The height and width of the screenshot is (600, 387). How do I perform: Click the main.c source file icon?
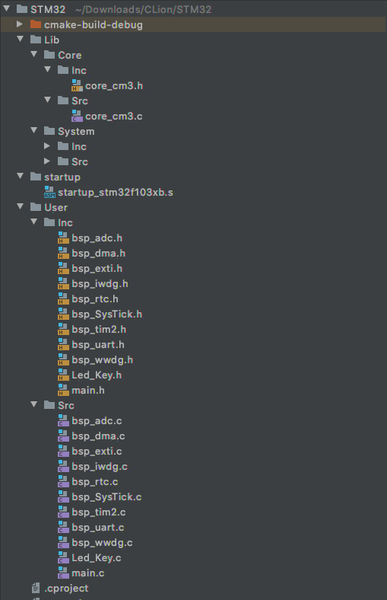63,573
